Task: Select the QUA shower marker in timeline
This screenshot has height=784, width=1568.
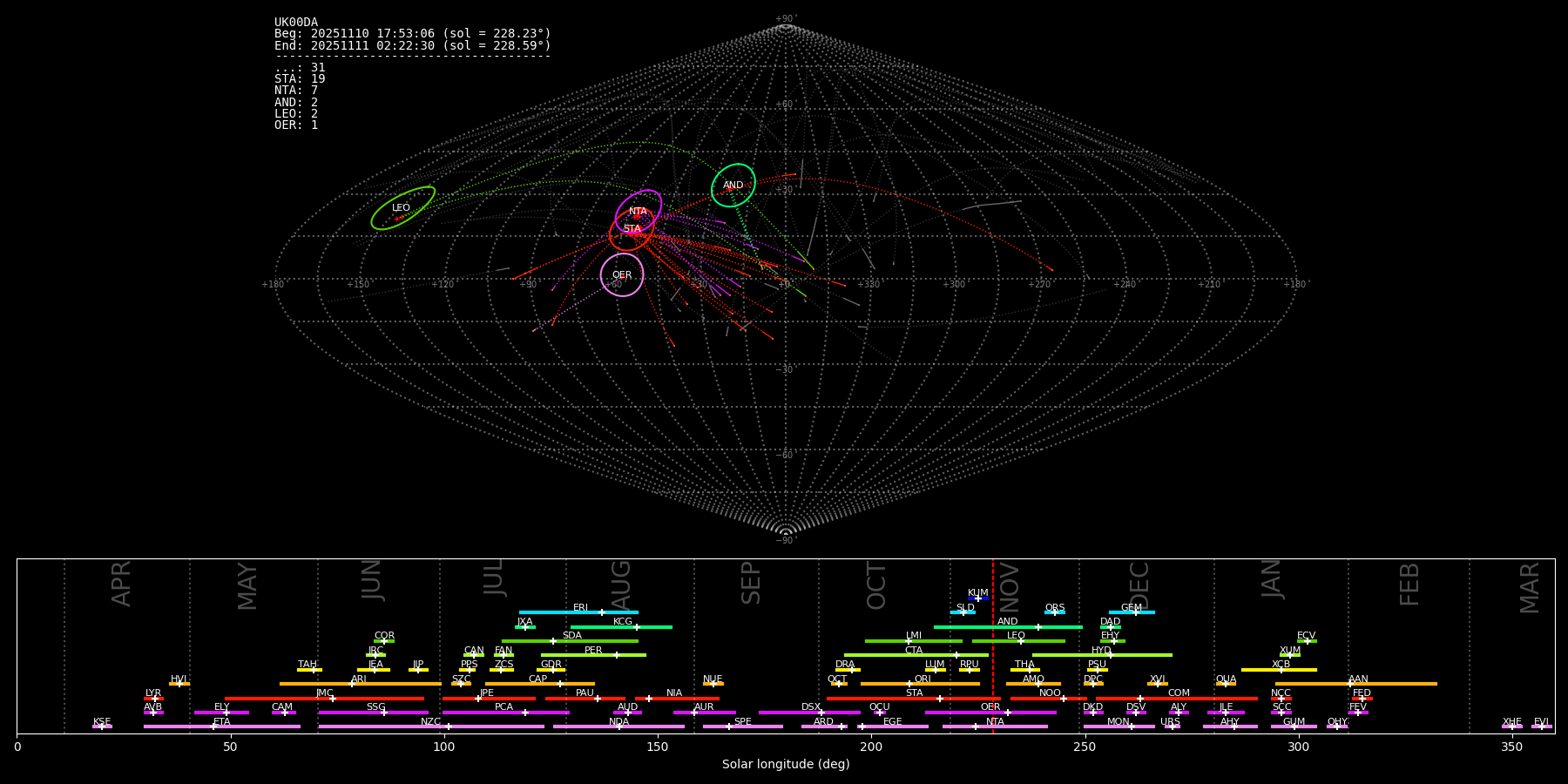Action: tap(1226, 684)
